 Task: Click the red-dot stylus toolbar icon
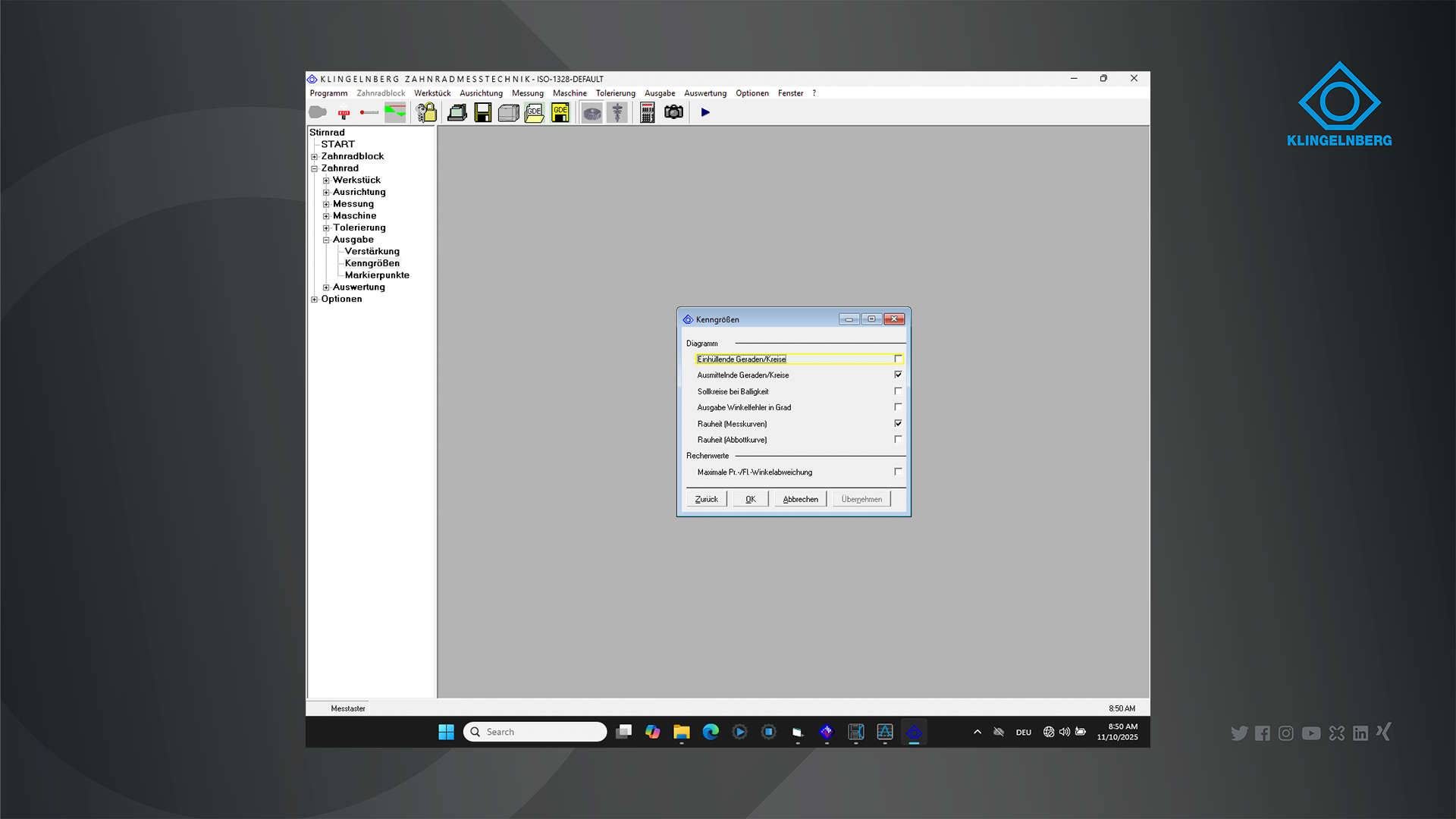click(x=369, y=112)
